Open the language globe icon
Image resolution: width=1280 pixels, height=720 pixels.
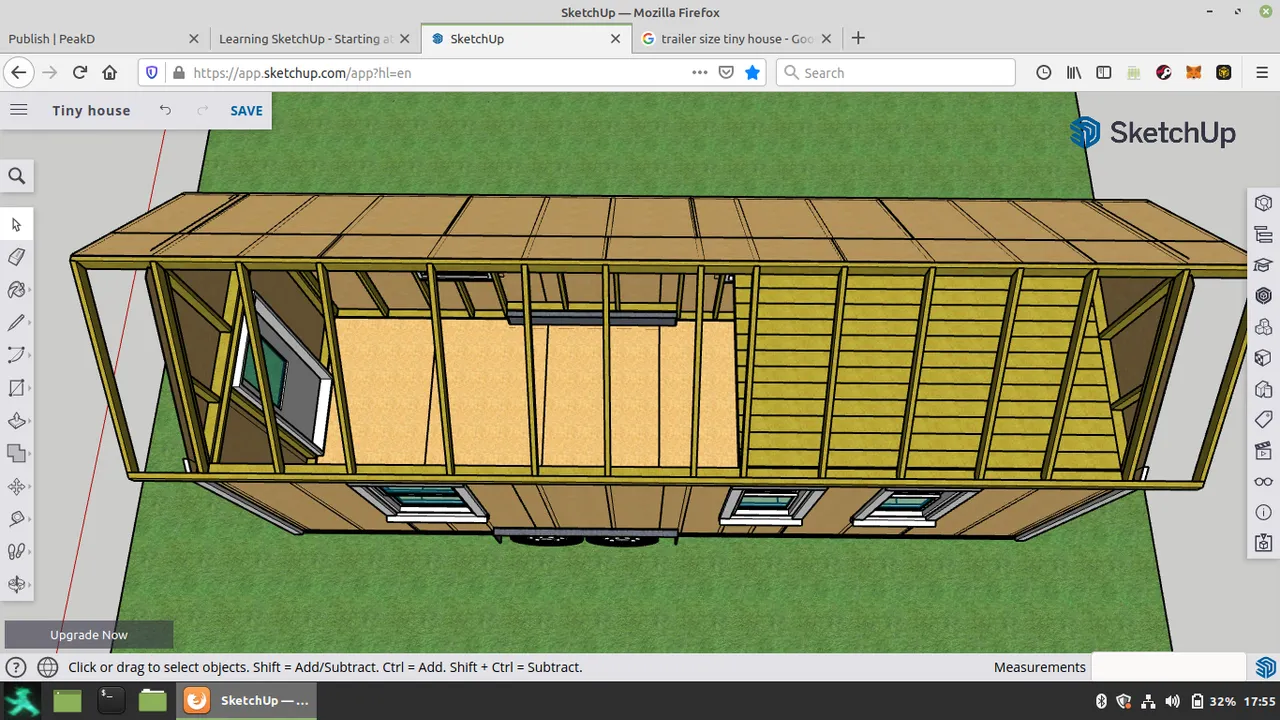pyautogui.click(x=47, y=667)
